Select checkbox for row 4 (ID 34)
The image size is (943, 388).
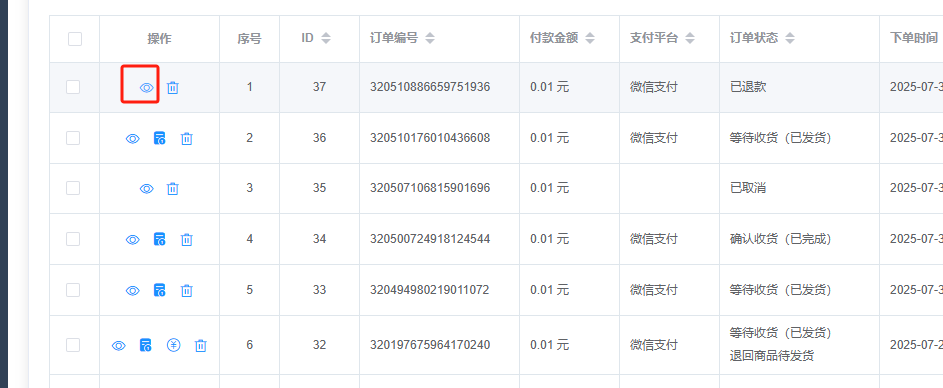tap(73, 239)
